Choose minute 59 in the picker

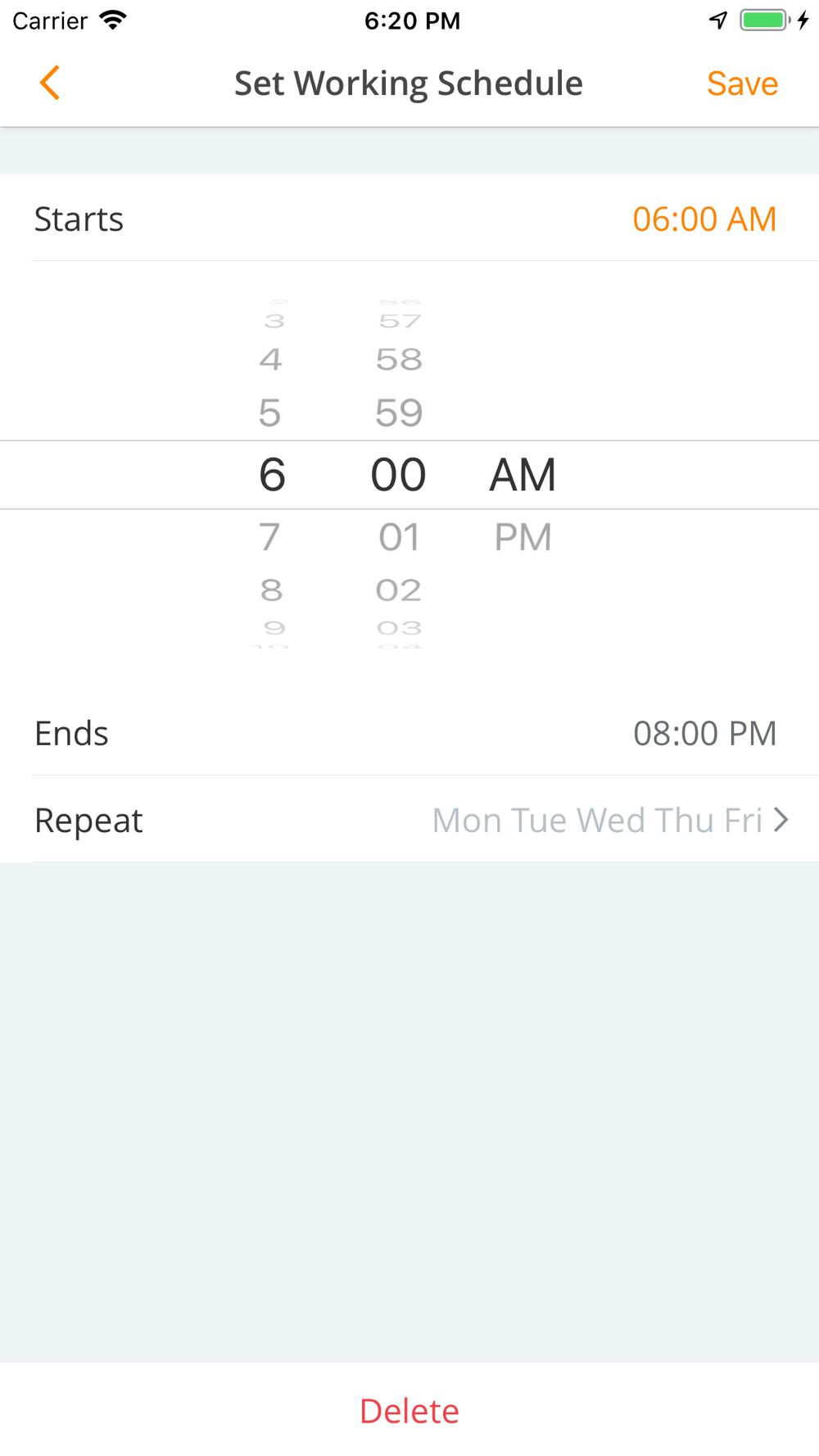click(x=399, y=413)
